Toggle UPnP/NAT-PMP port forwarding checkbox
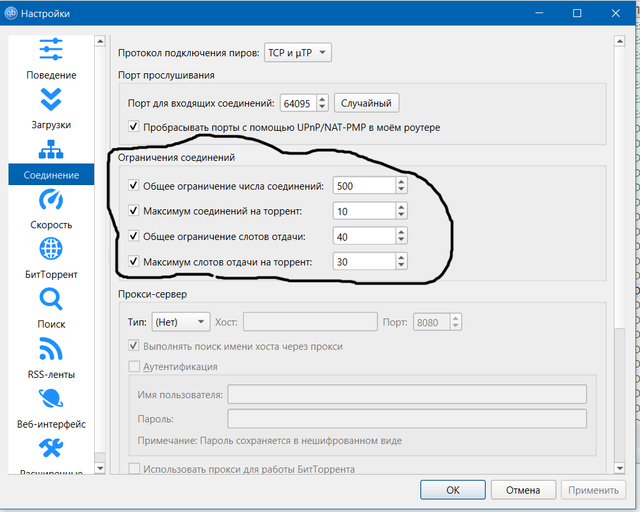The height and width of the screenshot is (512, 640). coord(133,127)
